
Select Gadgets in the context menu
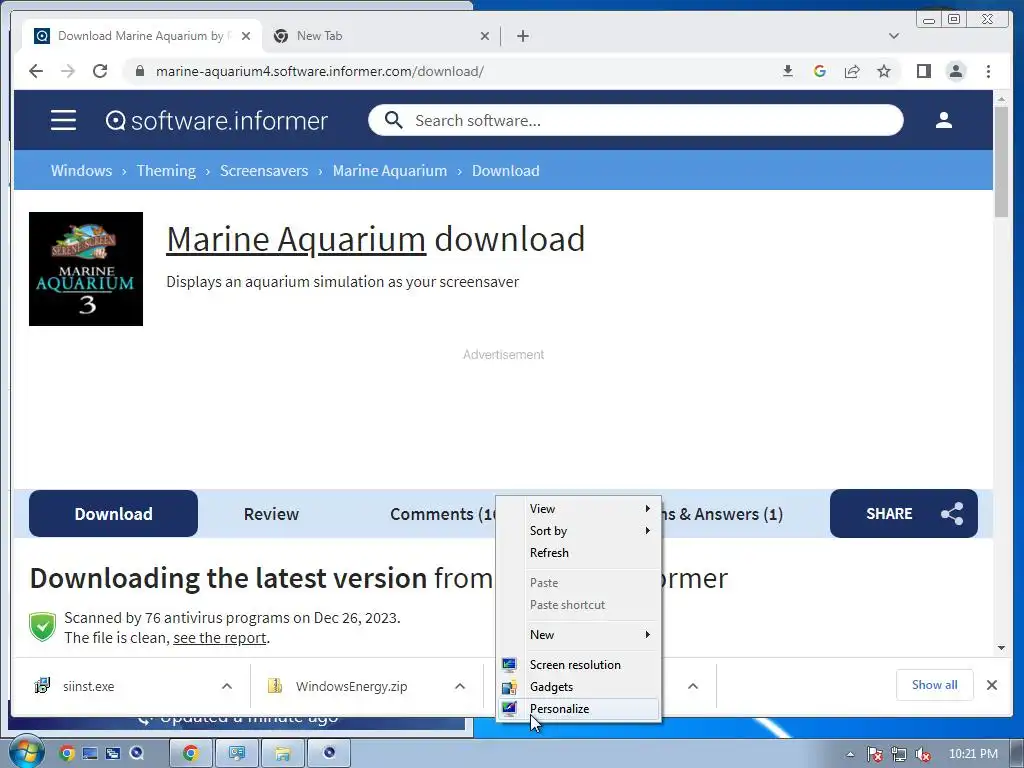click(579, 687)
